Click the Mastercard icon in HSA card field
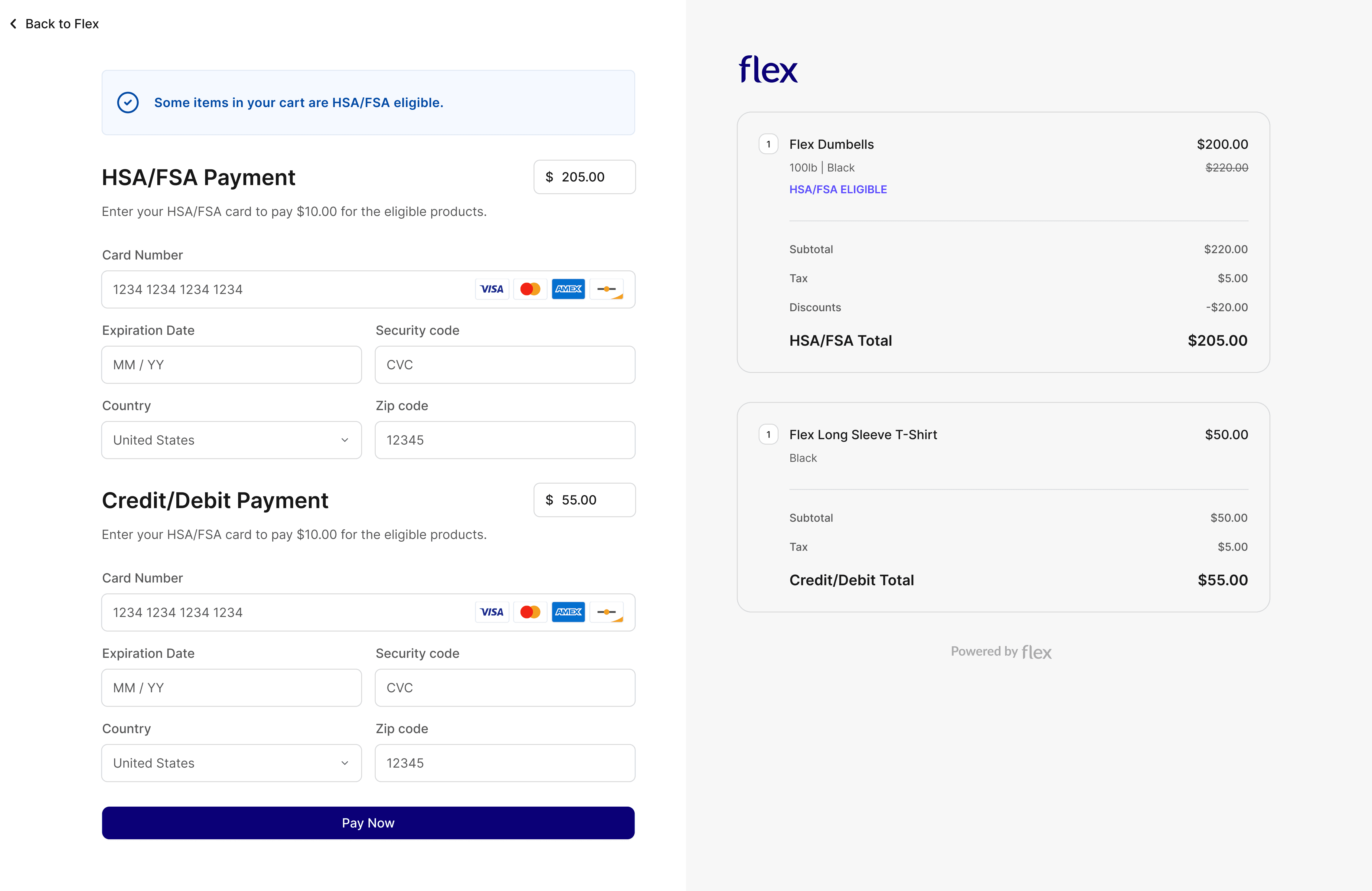This screenshot has width=1372, height=891. (x=530, y=289)
